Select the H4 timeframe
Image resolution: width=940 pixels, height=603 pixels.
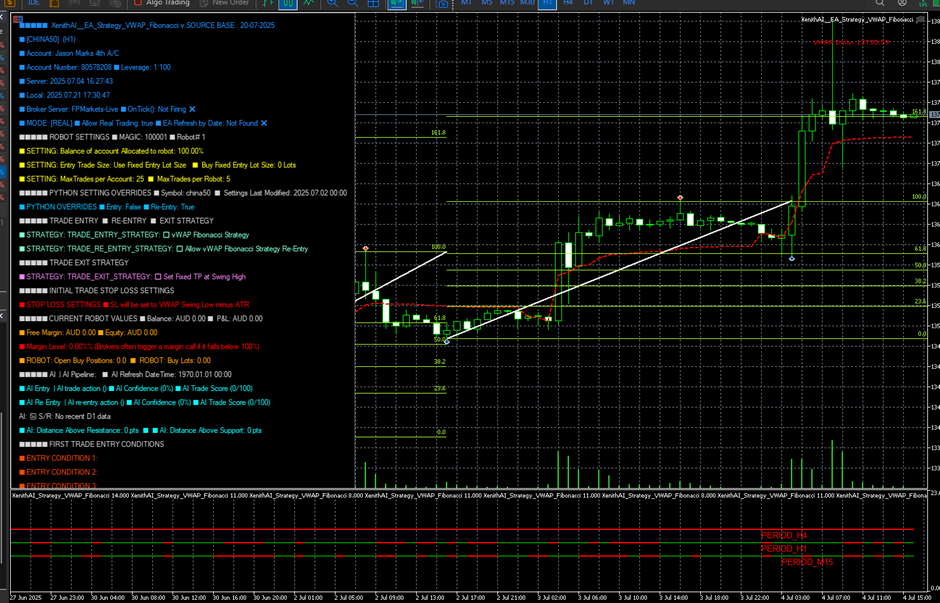tap(568, 2)
